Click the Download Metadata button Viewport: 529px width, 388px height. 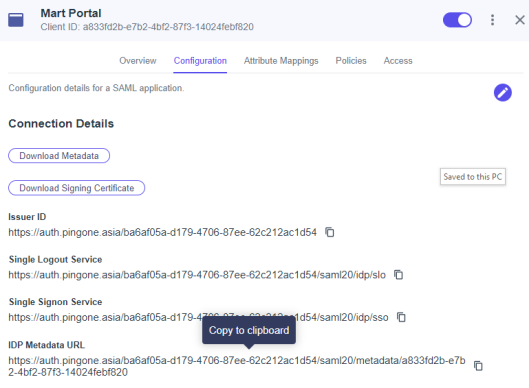(x=59, y=156)
